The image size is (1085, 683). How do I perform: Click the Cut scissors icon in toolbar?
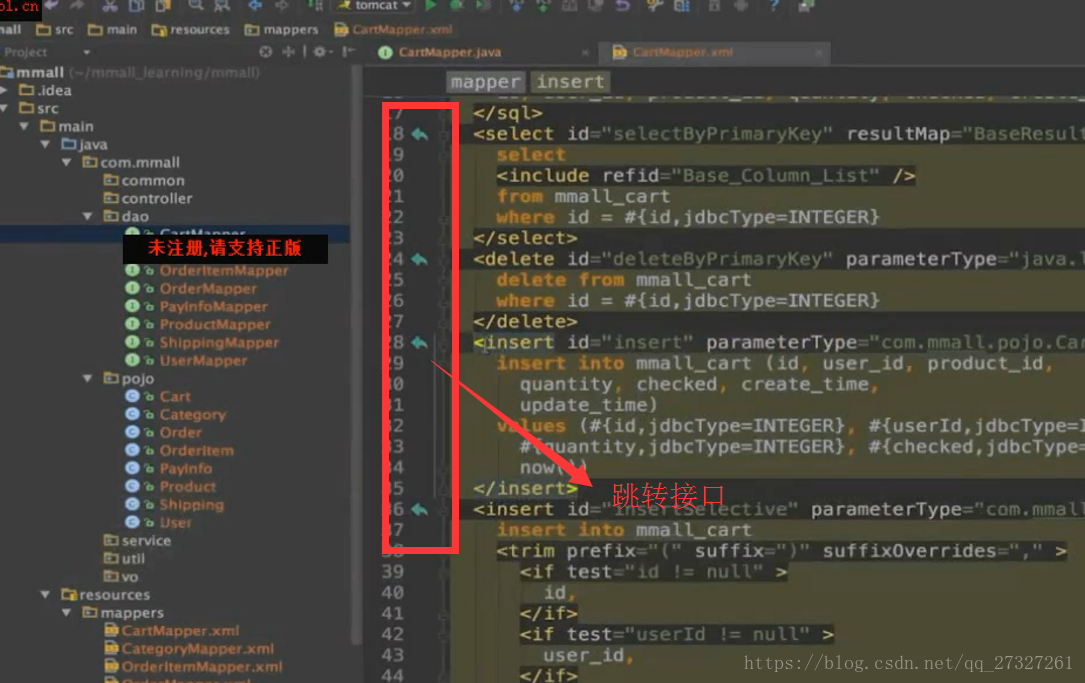[x=109, y=6]
